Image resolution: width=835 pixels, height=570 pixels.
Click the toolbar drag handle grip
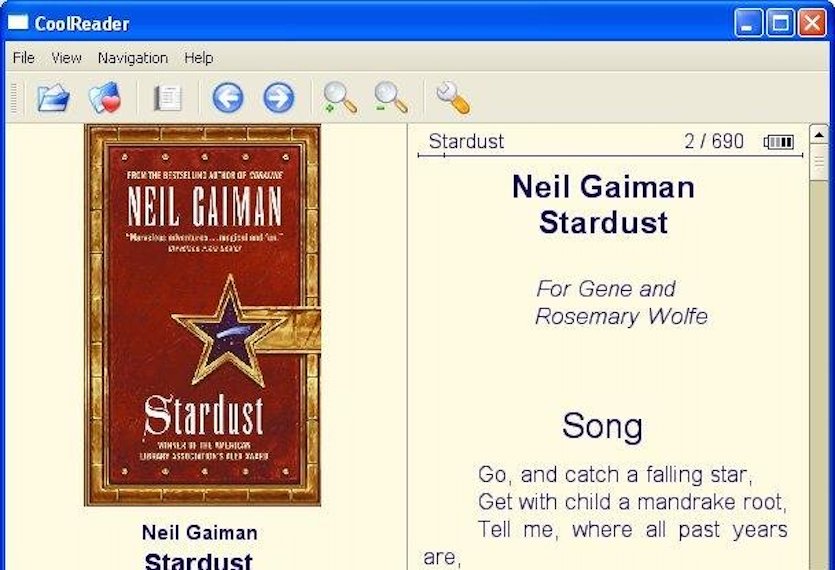14,98
